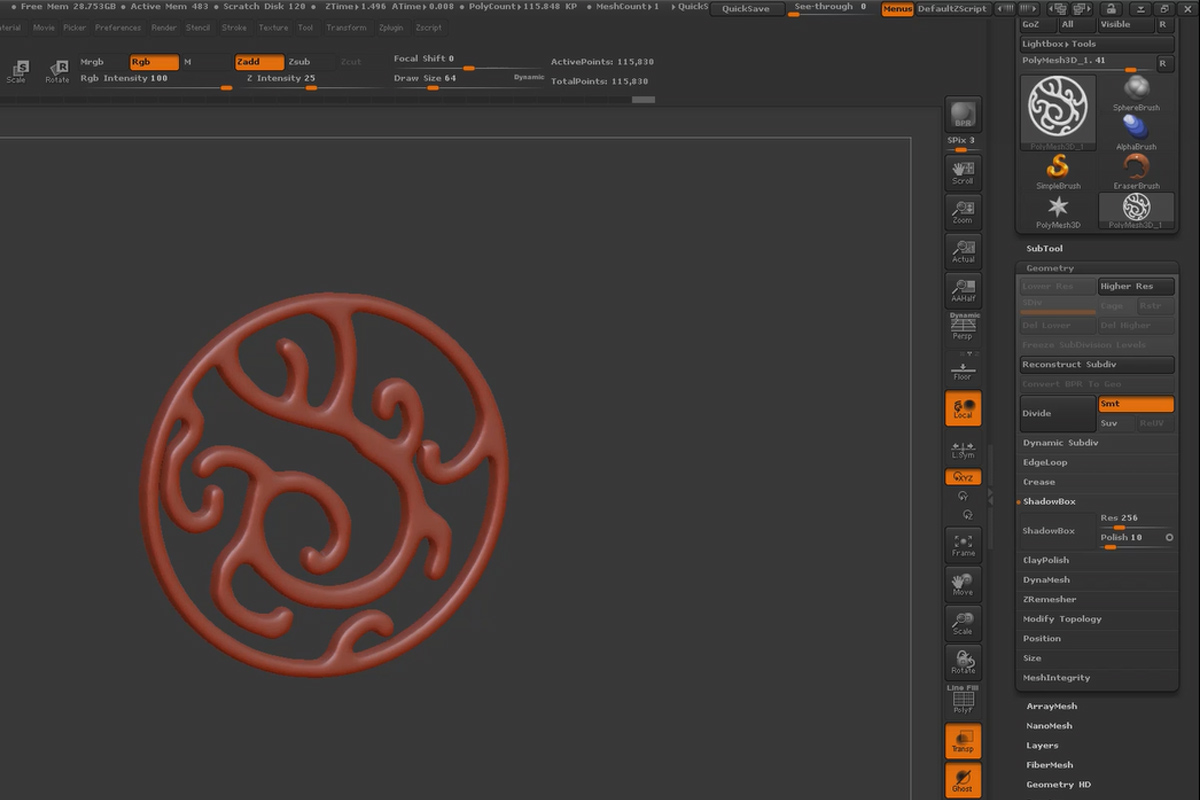
Task: Expand the SubTool palette section
Action: (1044, 248)
